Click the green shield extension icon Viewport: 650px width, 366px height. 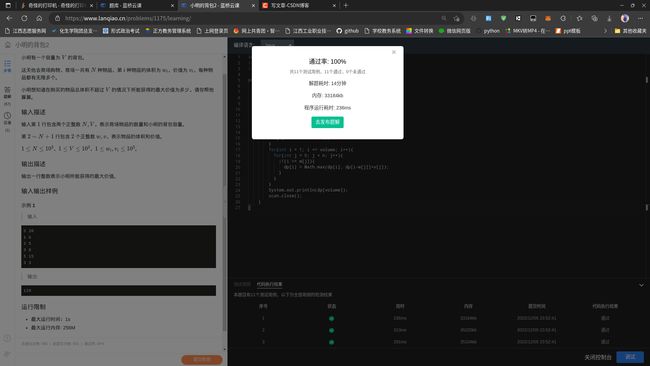[x=503, y=18]
